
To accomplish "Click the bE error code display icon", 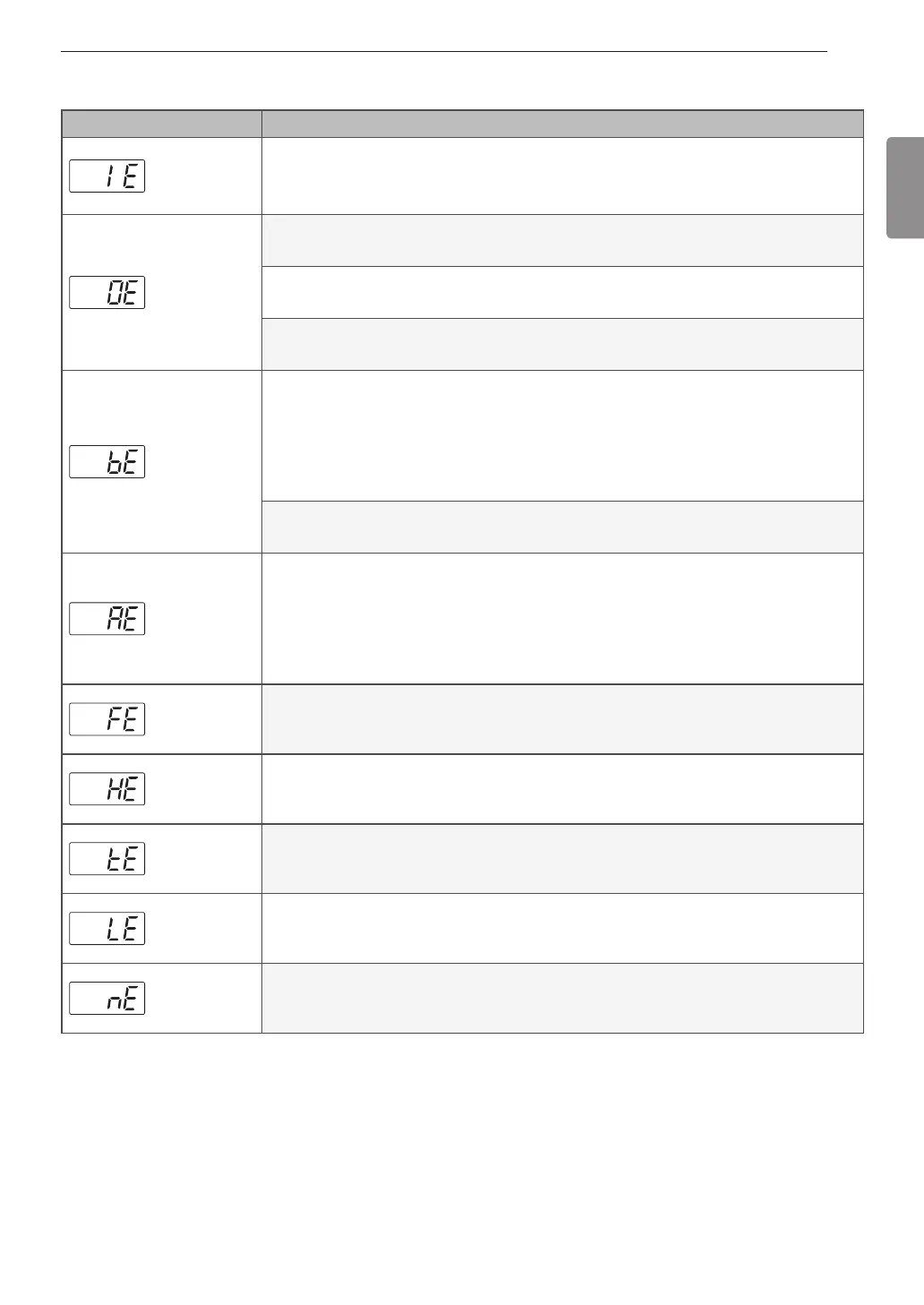I will coord(107,461).
